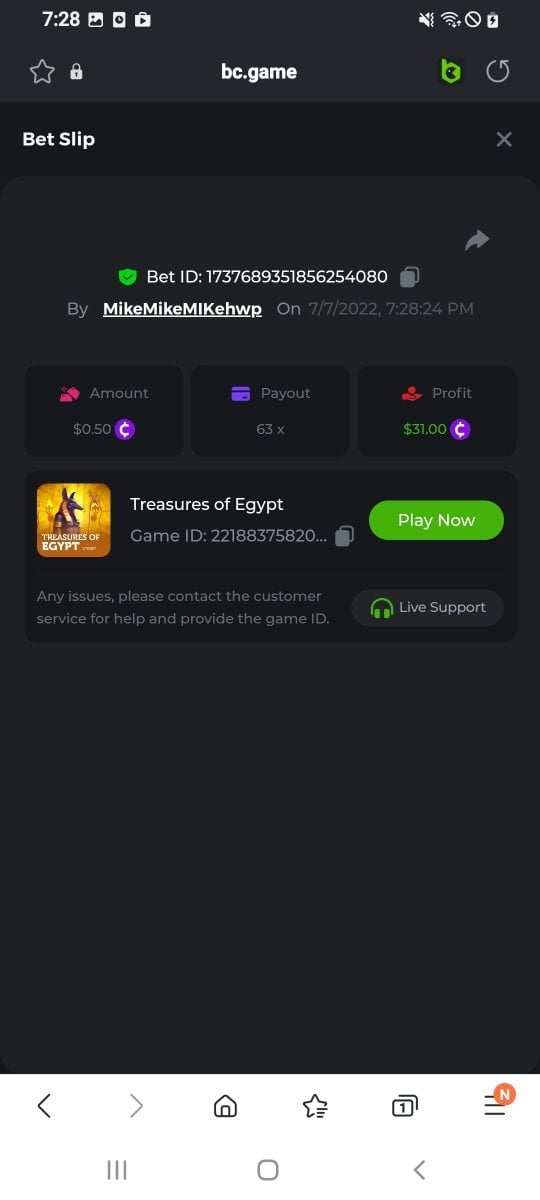Open MikeMikeMIKehwp user profile link
The width and height of the screenshot is (540, 1200).
click(182, 309)
